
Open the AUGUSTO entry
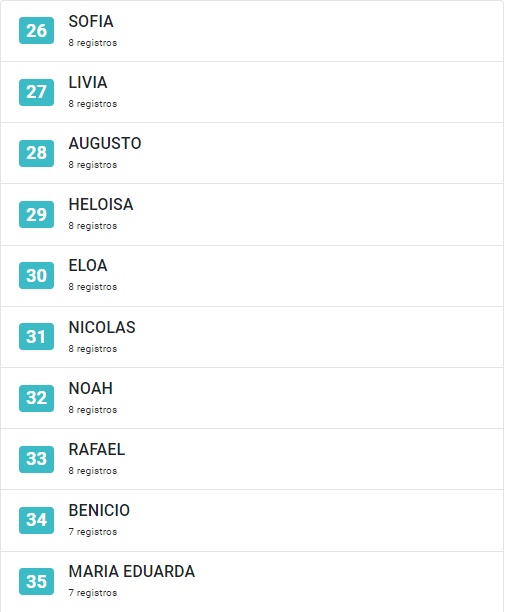[252, 153]
